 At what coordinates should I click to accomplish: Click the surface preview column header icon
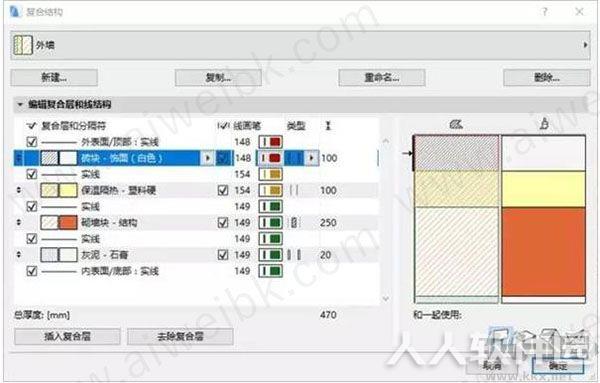point(544,124)
